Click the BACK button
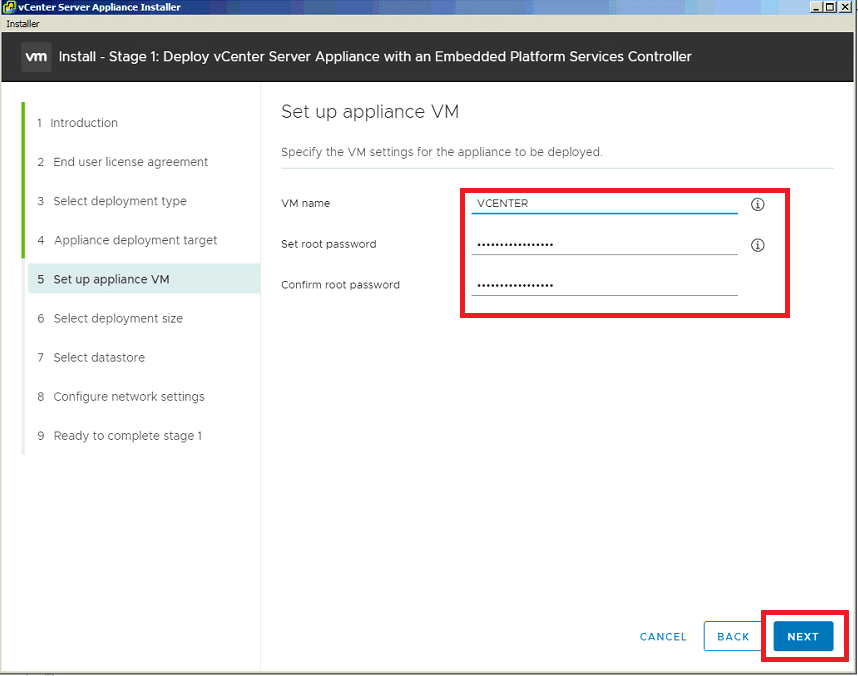The width and height of the screenshot is (858, 676). coord(733,637)
